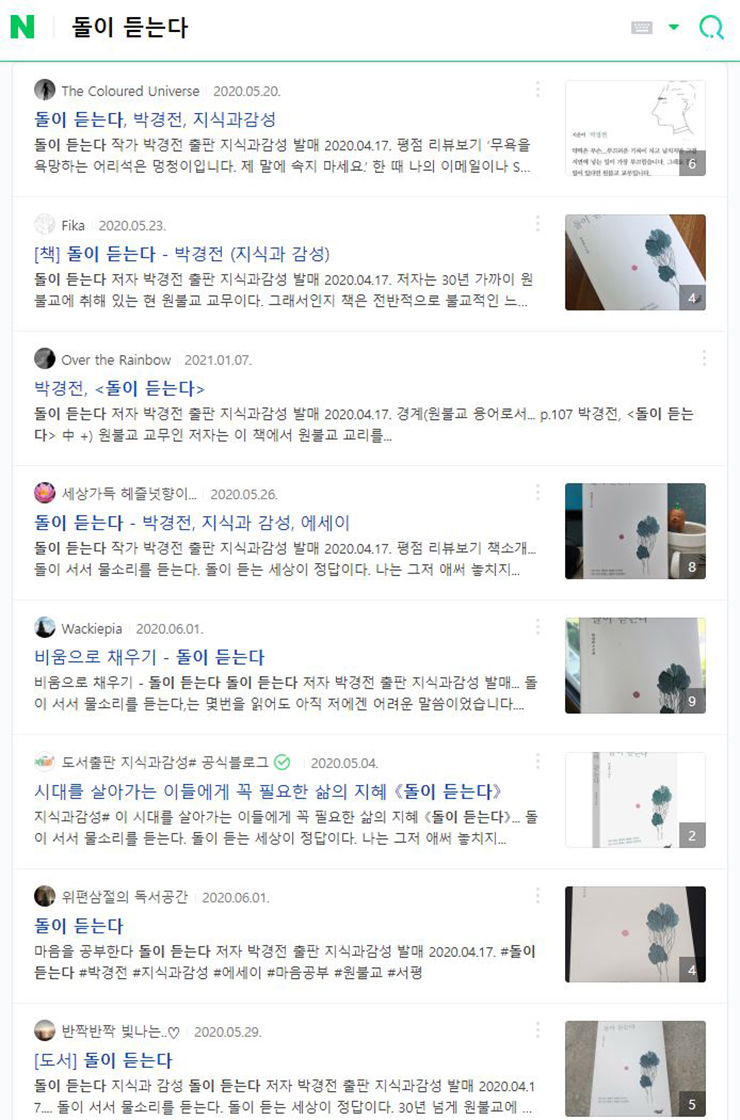Screen dimensions: 740x1120
Task: Open the sketch thumbnail with 6 images
Action: 635,128
